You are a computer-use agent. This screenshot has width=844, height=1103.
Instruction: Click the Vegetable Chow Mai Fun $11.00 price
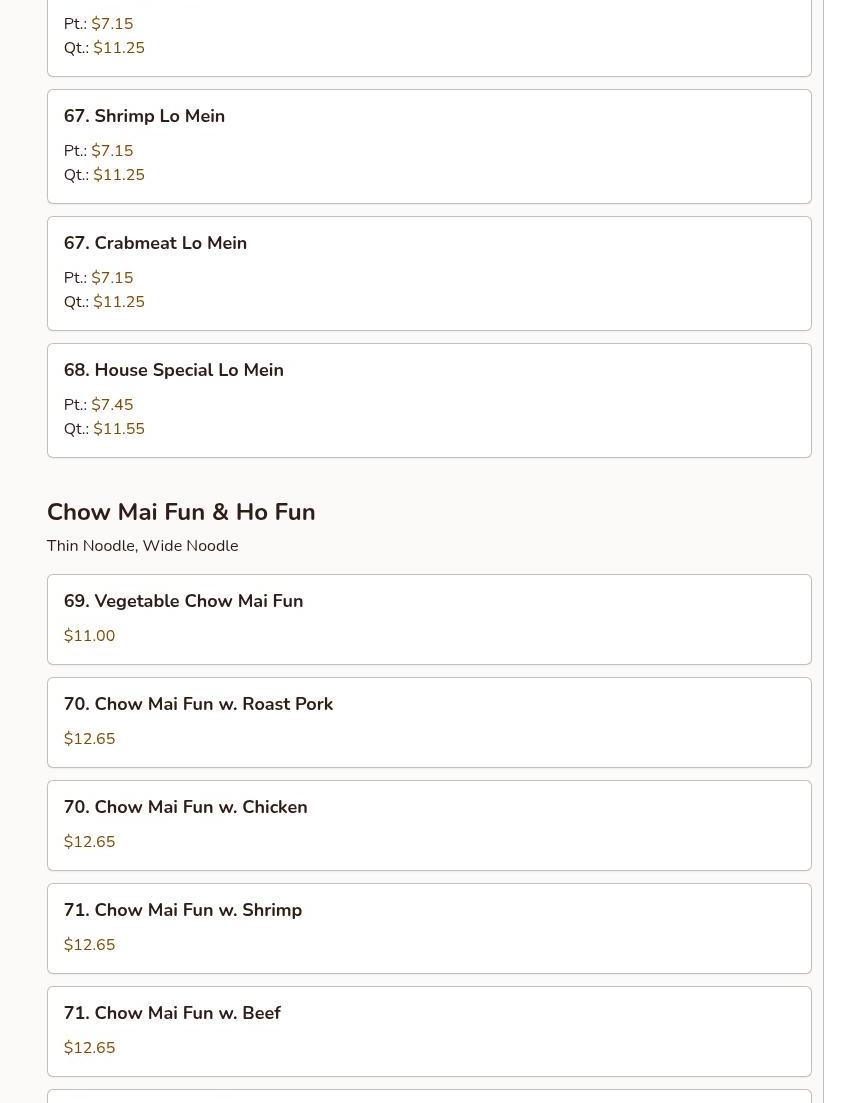[x=89, y=636]
